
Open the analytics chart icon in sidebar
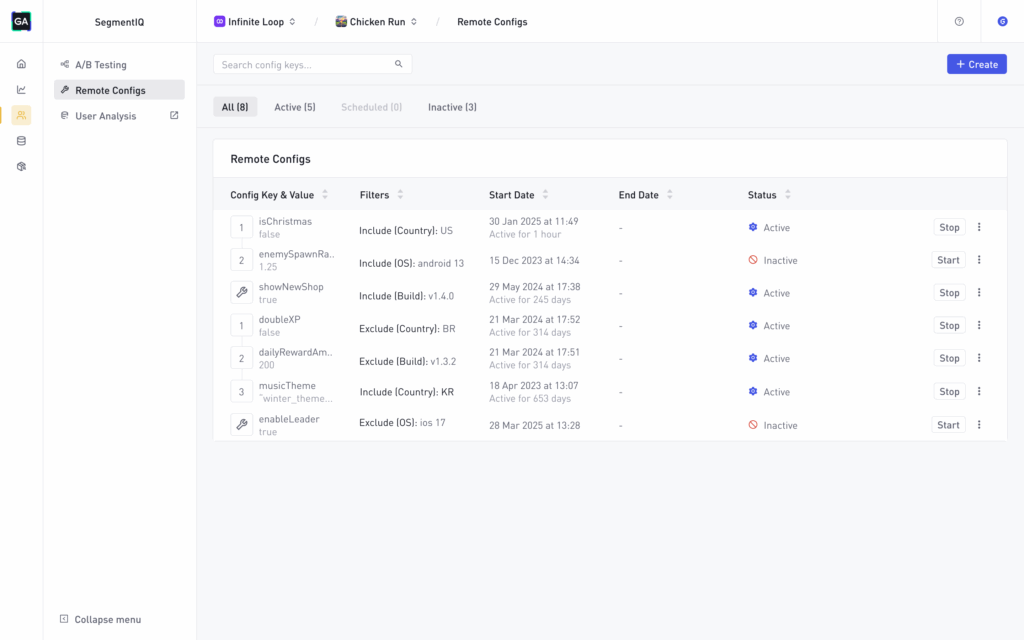21,89
